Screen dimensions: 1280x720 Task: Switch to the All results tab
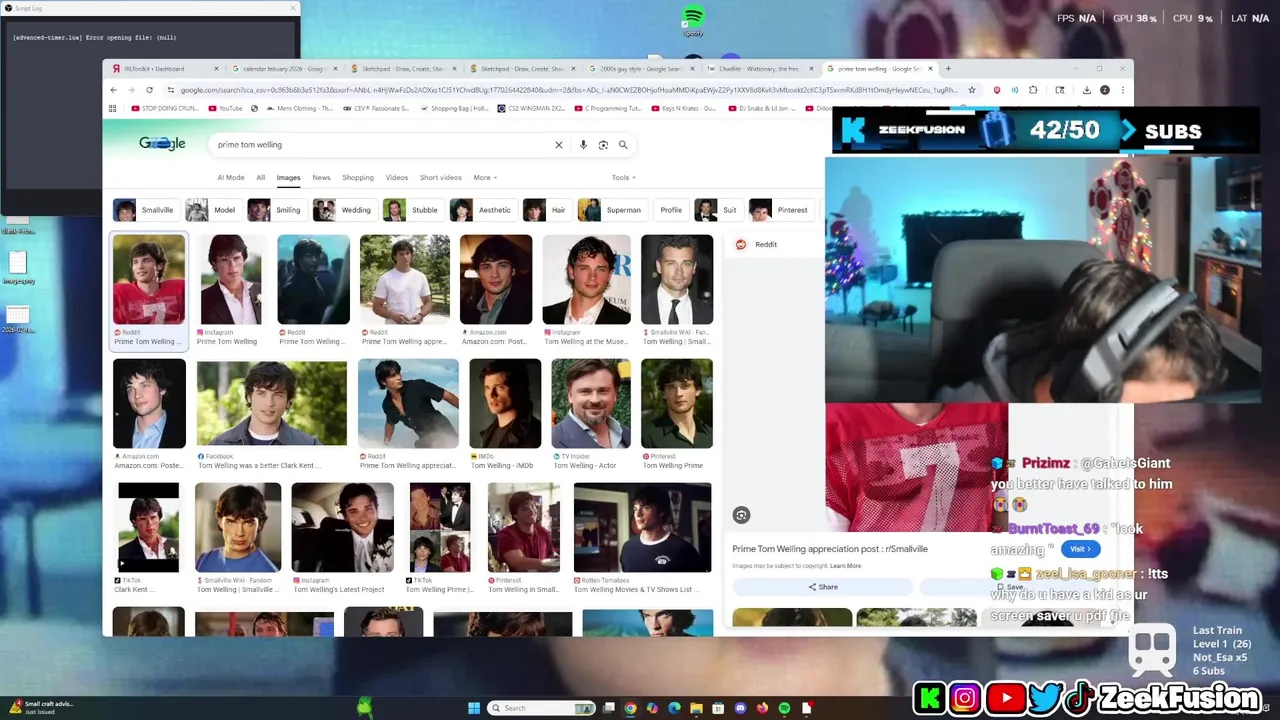261,178
